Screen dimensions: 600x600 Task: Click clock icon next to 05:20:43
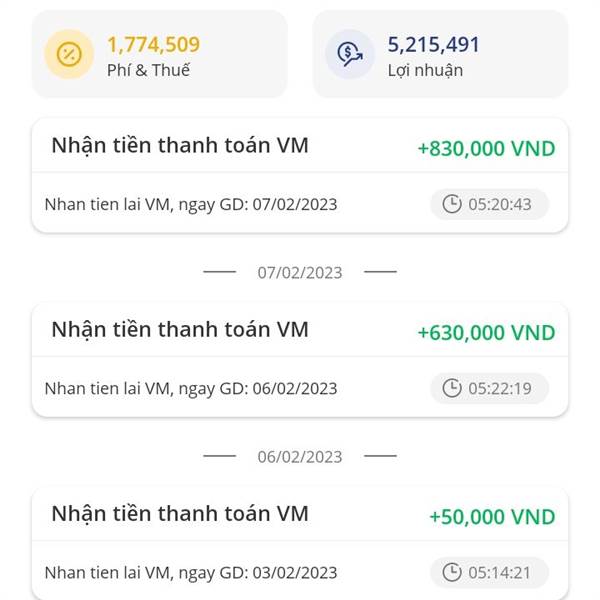452,204
